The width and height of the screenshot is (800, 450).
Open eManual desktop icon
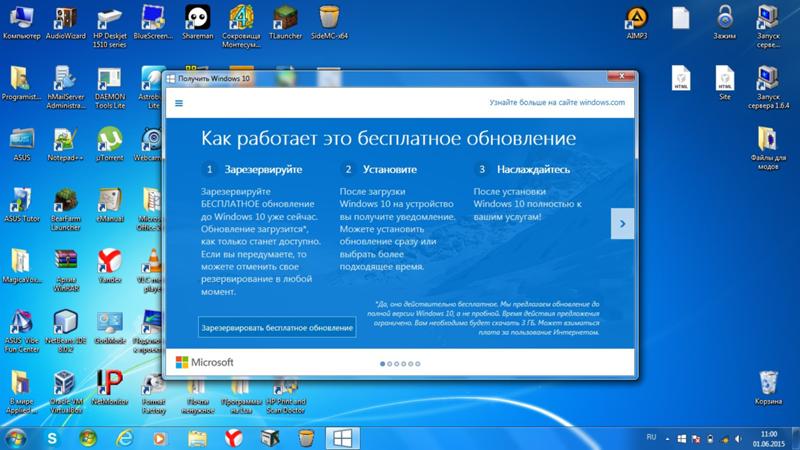click(109, 205)
